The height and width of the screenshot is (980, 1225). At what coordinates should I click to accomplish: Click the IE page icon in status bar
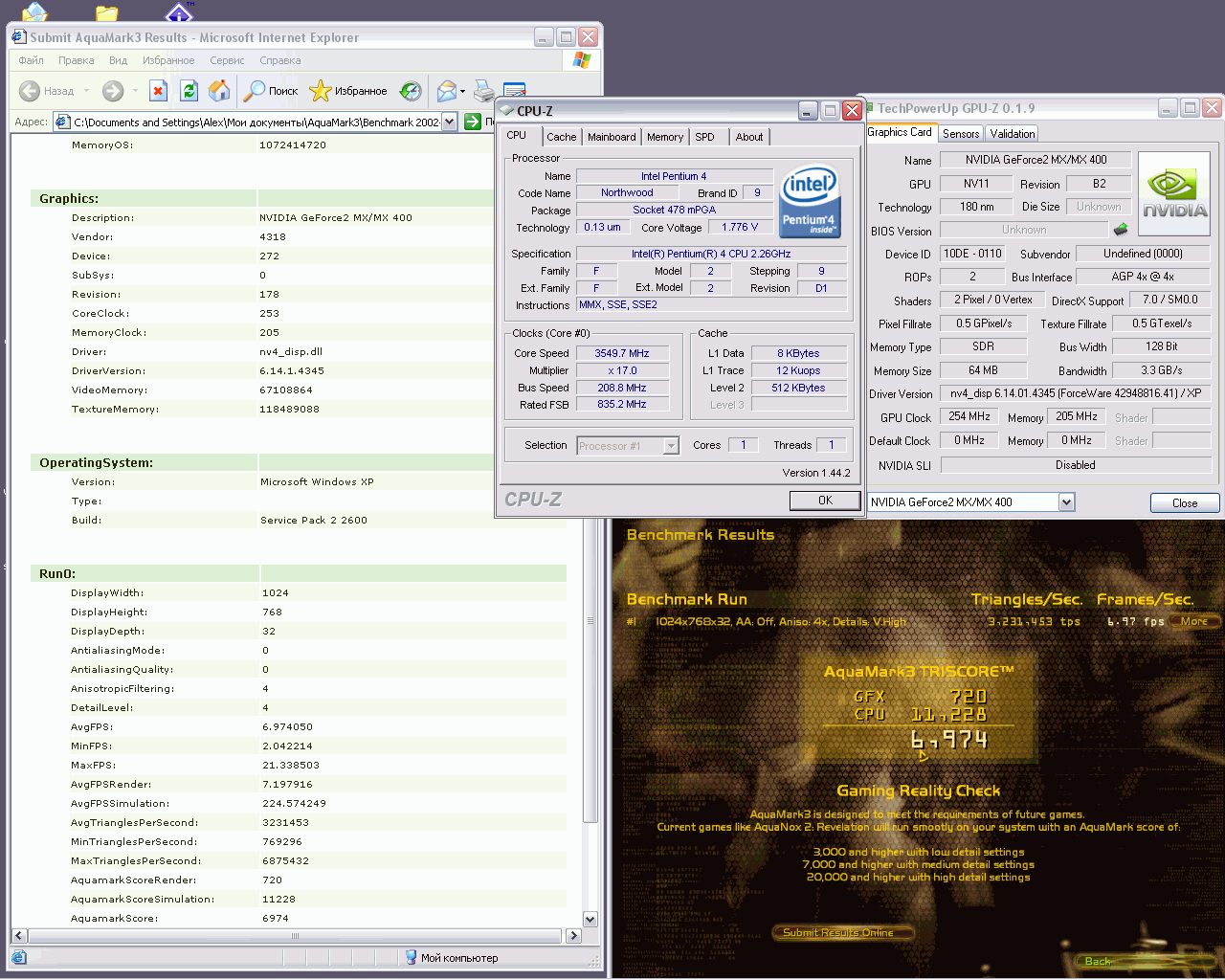[20, 957]
